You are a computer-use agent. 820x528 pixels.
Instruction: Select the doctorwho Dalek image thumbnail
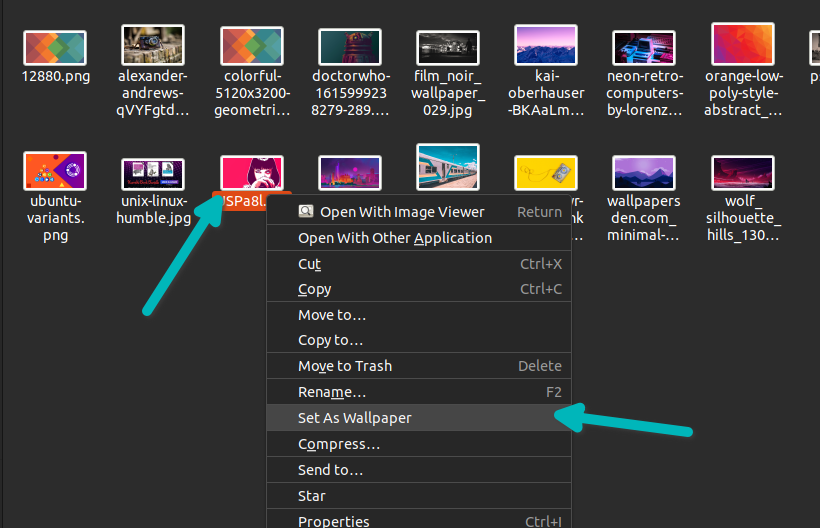pos(350,47)
